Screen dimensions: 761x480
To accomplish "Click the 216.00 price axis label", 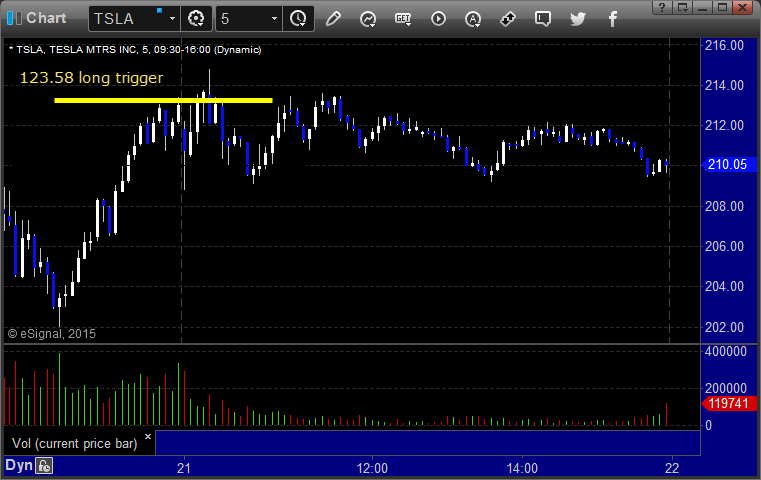I will coord(724,46).
